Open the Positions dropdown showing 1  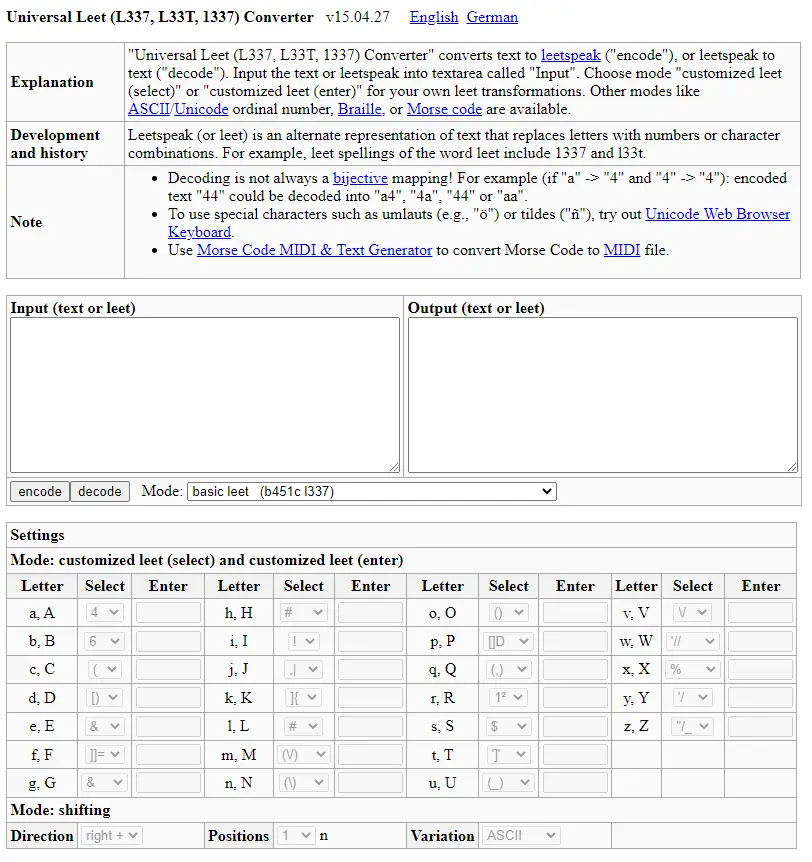pos(296,836)
